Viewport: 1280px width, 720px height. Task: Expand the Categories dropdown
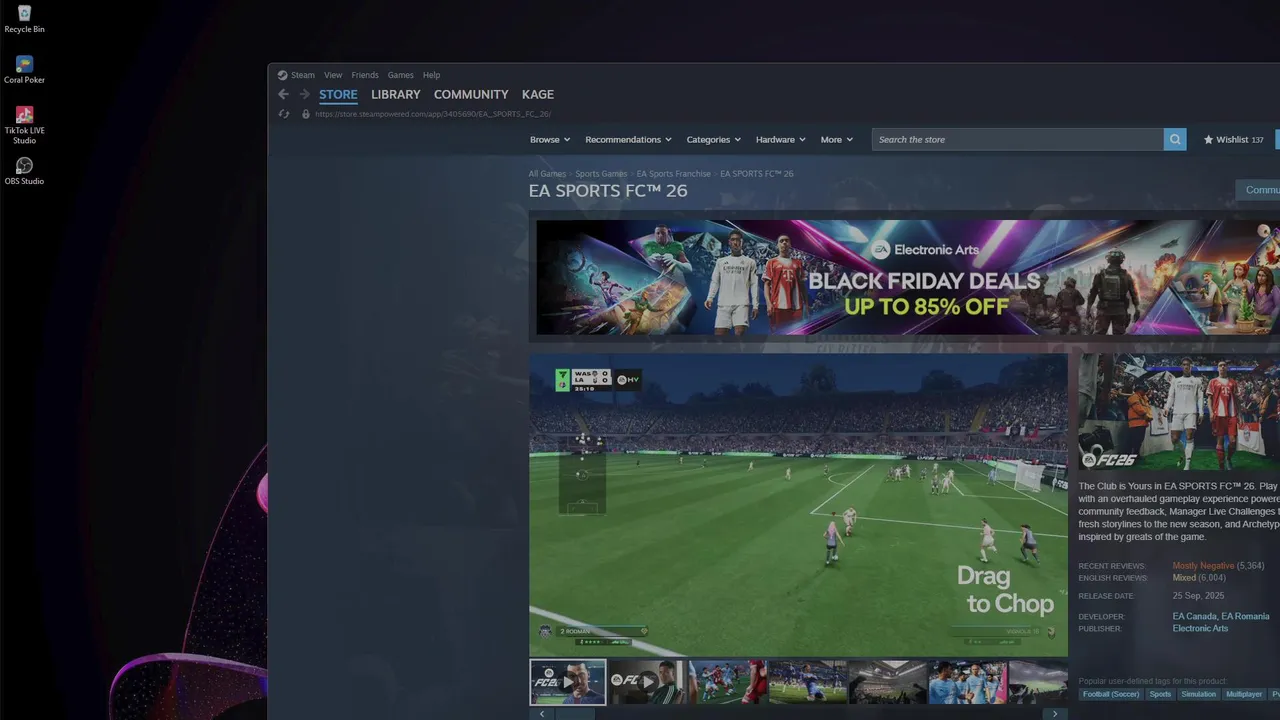713,140
